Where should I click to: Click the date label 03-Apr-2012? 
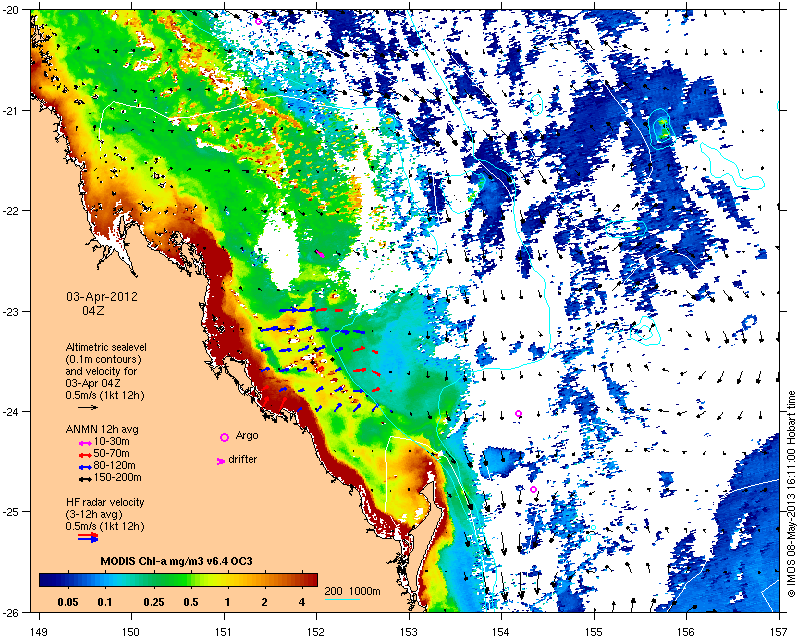(x=102, y=297)
